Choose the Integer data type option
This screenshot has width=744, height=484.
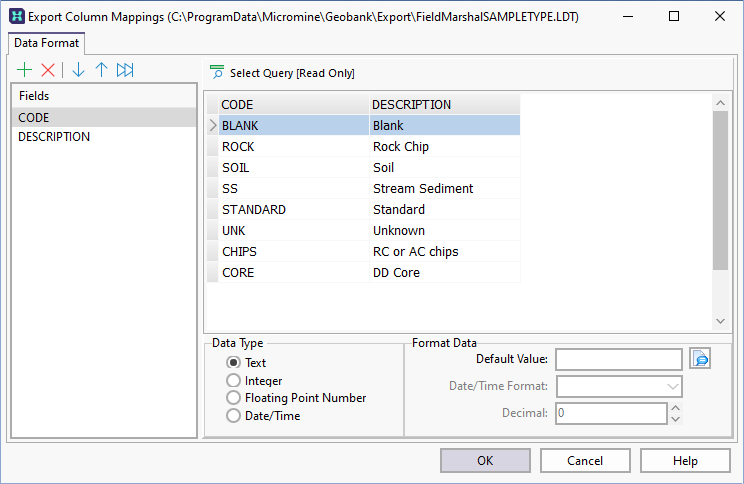tap(234, 381)
